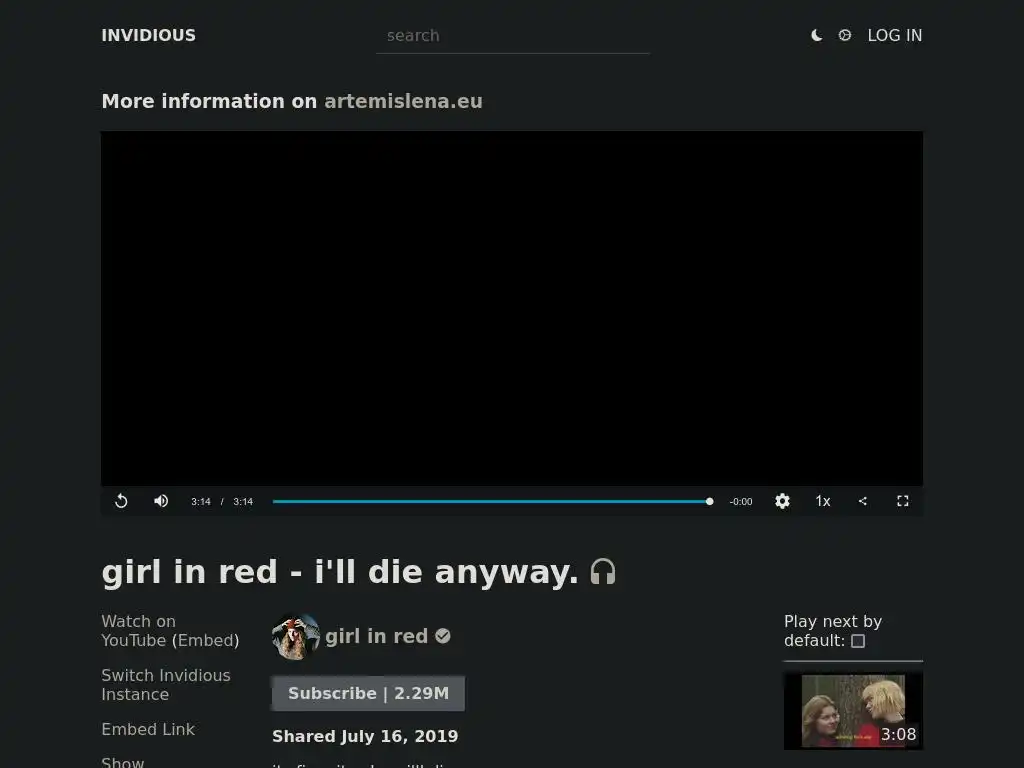Open girl in red channel avatar

click(x=295, y=636)
